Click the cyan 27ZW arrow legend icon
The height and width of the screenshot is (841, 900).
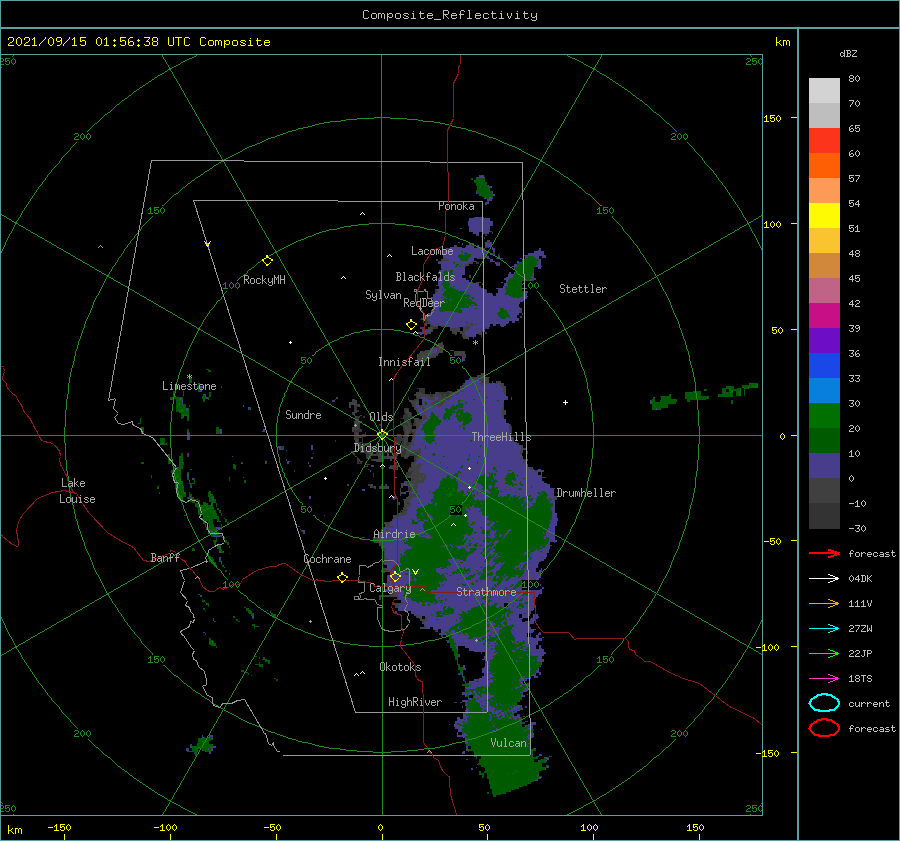[x=824, y=629]
